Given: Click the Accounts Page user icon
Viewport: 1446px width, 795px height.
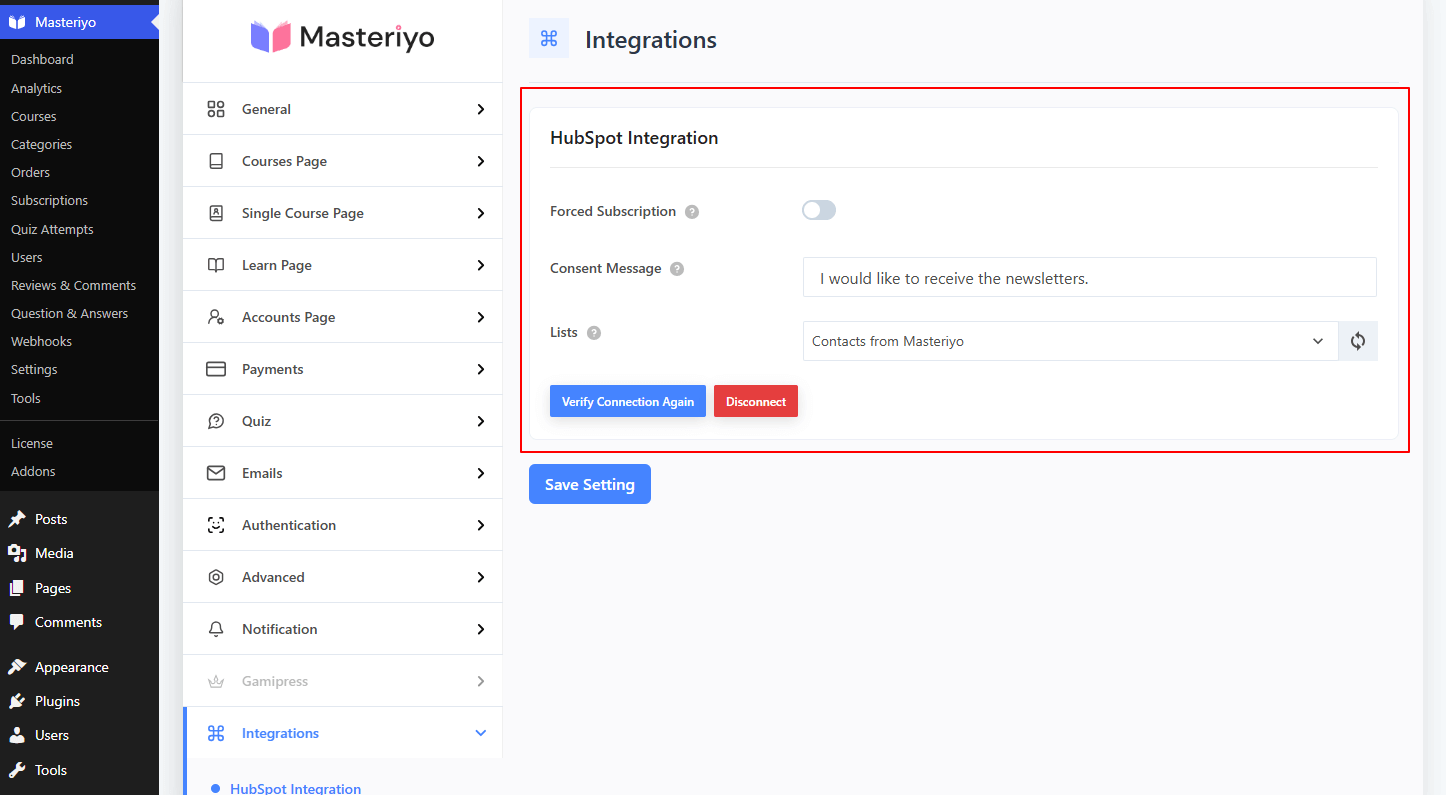Looking at the screenshot, I should click(216, 317).
